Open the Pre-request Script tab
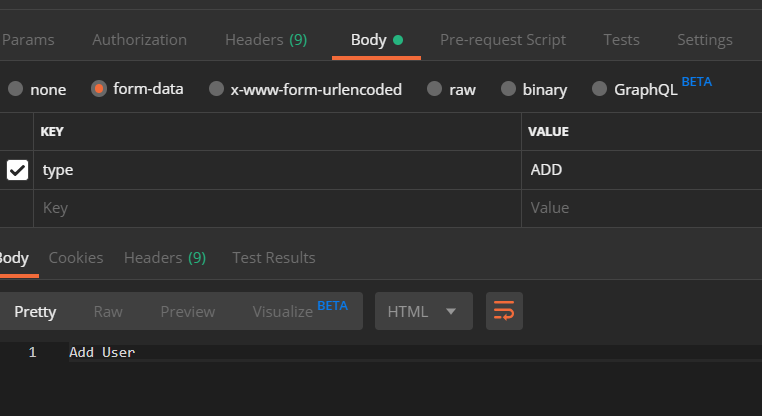762x416 pixels. click(x=503, y=40)
